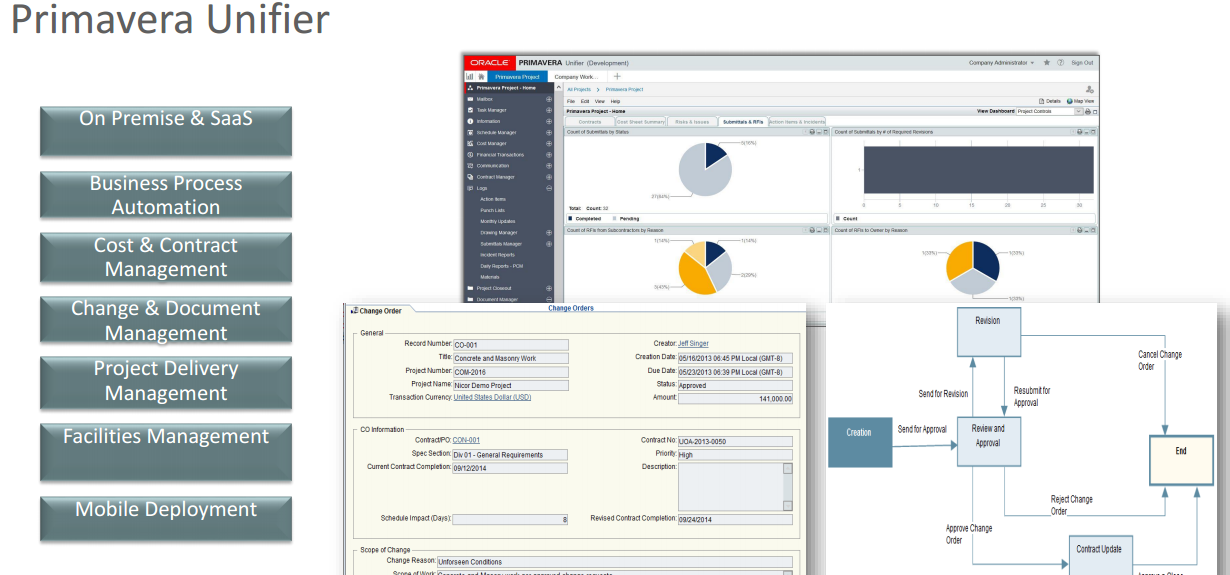Expand the Schedule Manager sidebar node

coord(549,132)
